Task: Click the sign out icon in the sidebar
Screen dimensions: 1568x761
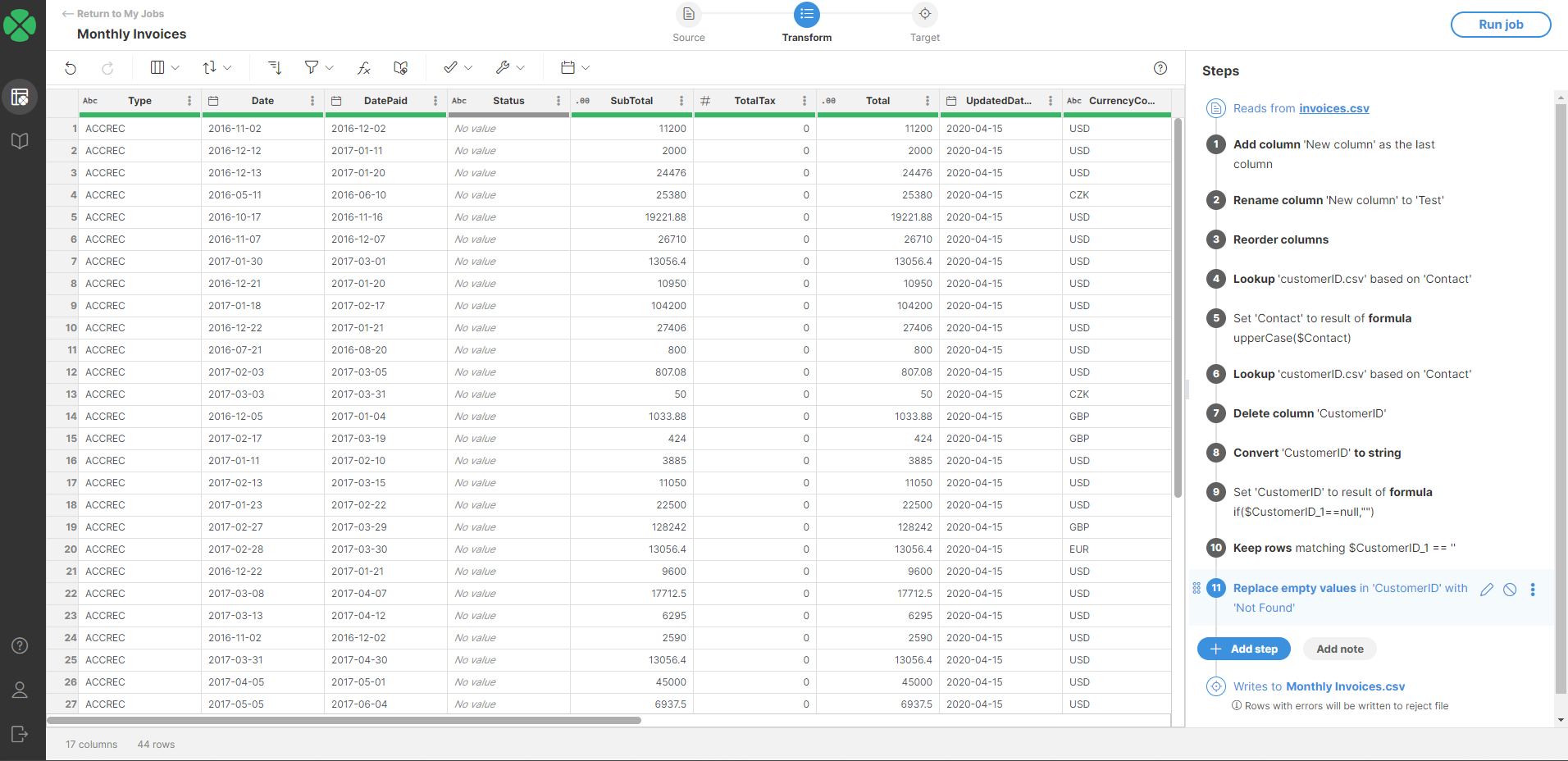Action: point(20,734)
